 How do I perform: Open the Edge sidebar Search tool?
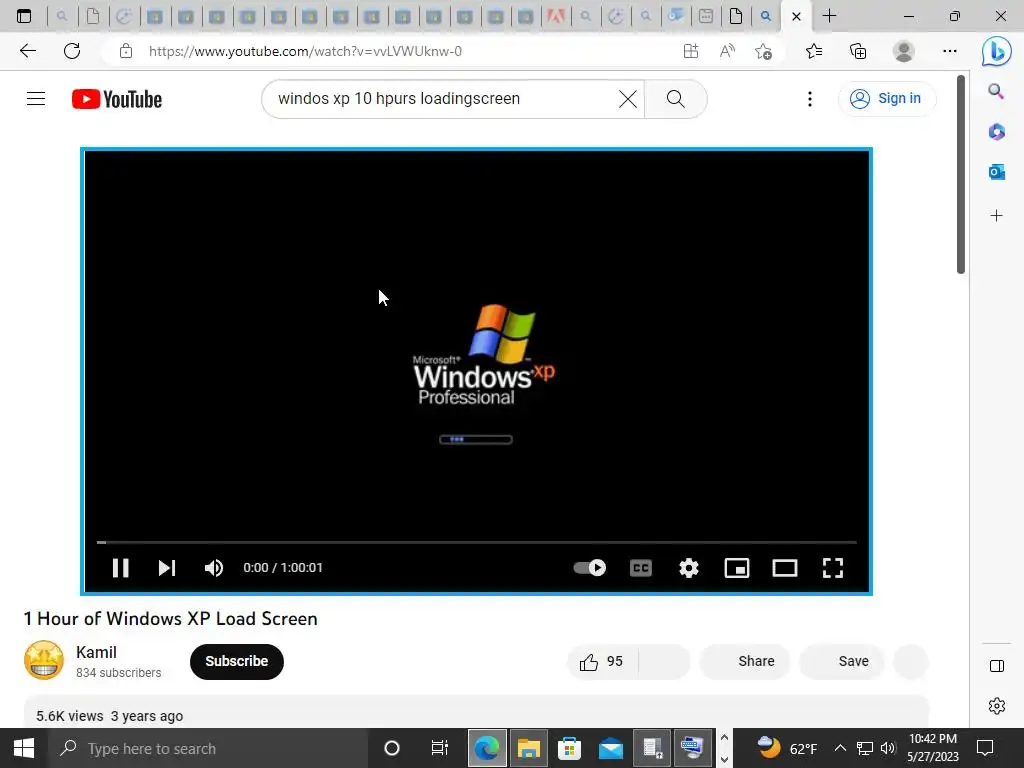click(996, 91)
